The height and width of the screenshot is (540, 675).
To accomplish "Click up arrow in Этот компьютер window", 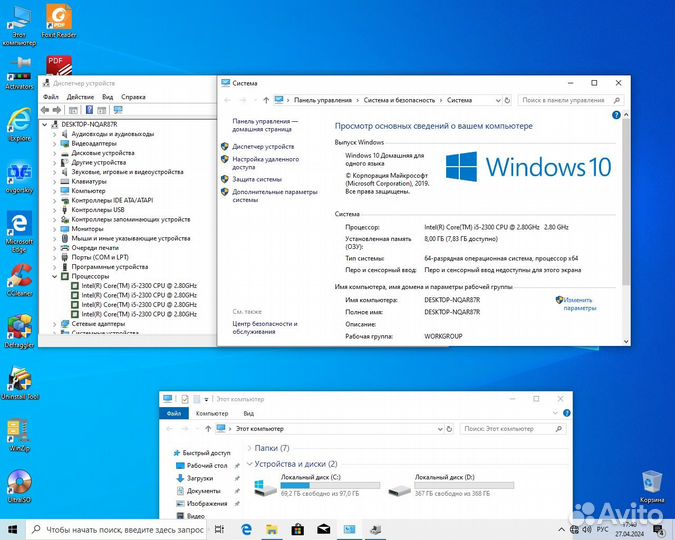I will coord(208,429).
